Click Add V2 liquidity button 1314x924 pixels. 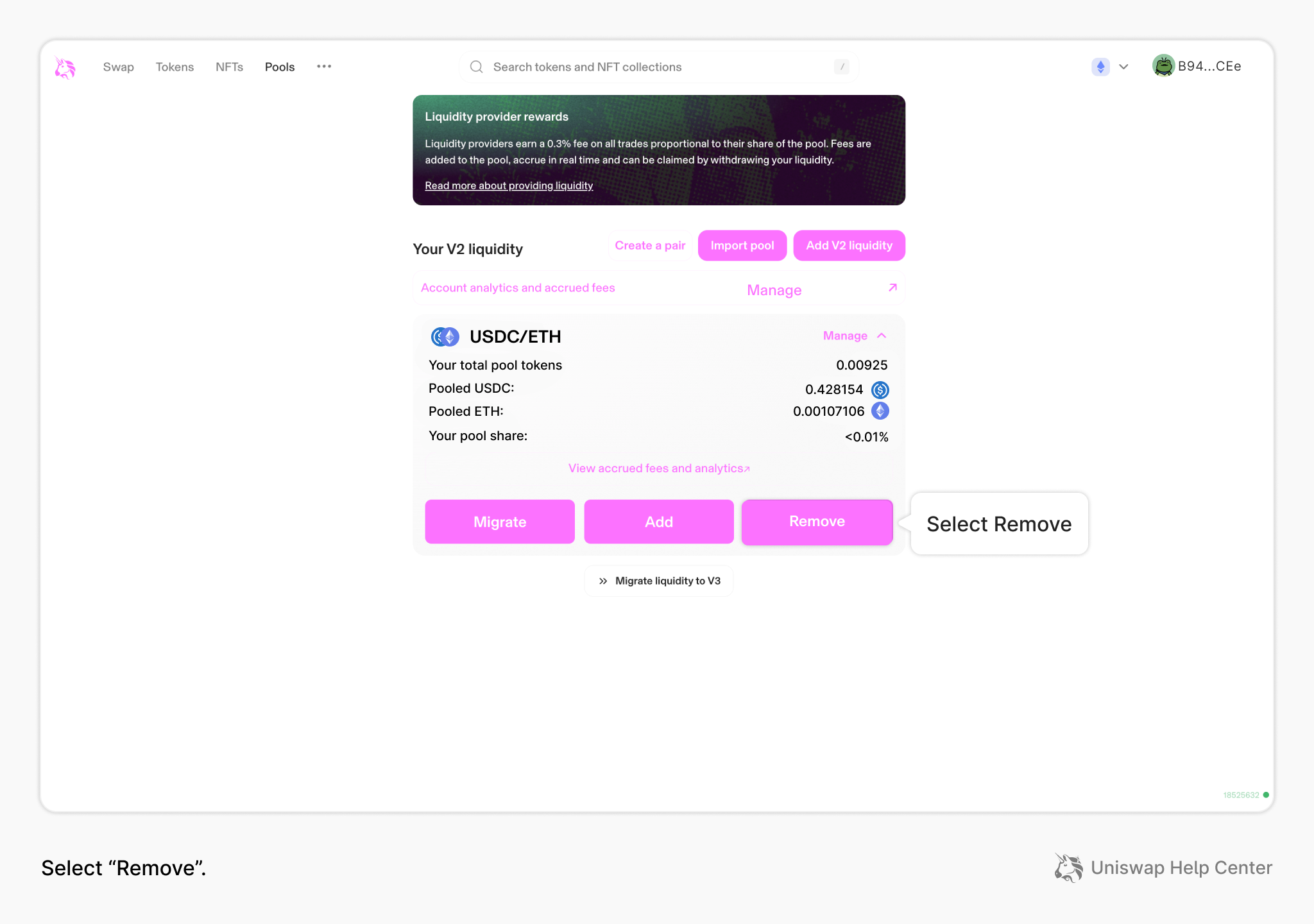tap(849, 246)
